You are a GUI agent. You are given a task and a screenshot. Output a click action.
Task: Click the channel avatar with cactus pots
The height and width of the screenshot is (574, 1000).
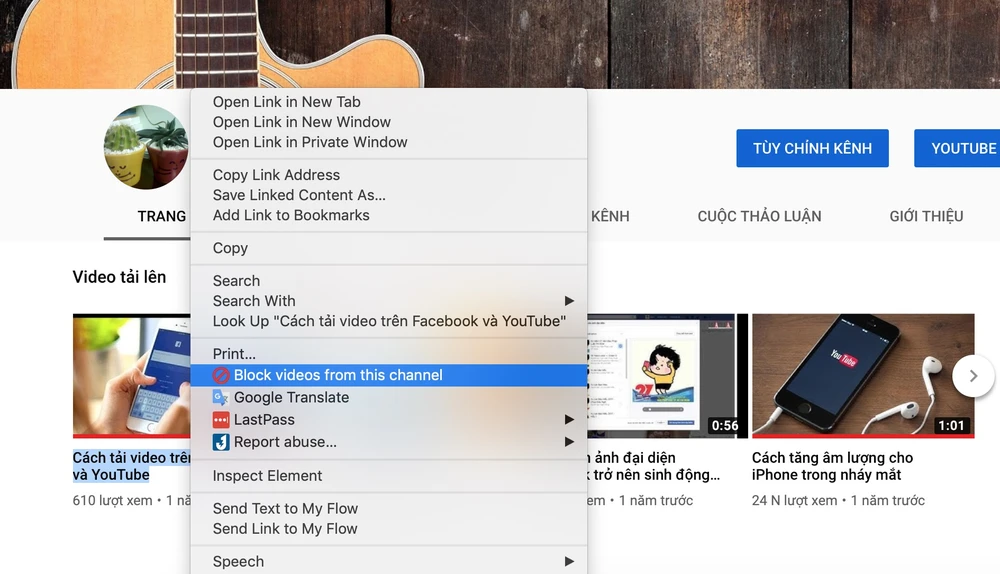pos(146,147)
